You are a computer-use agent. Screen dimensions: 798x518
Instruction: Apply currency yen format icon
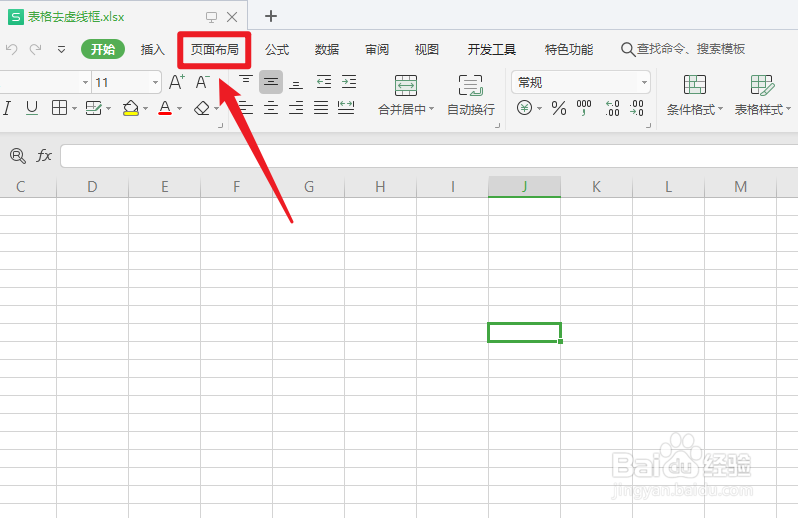click(524, 108)
